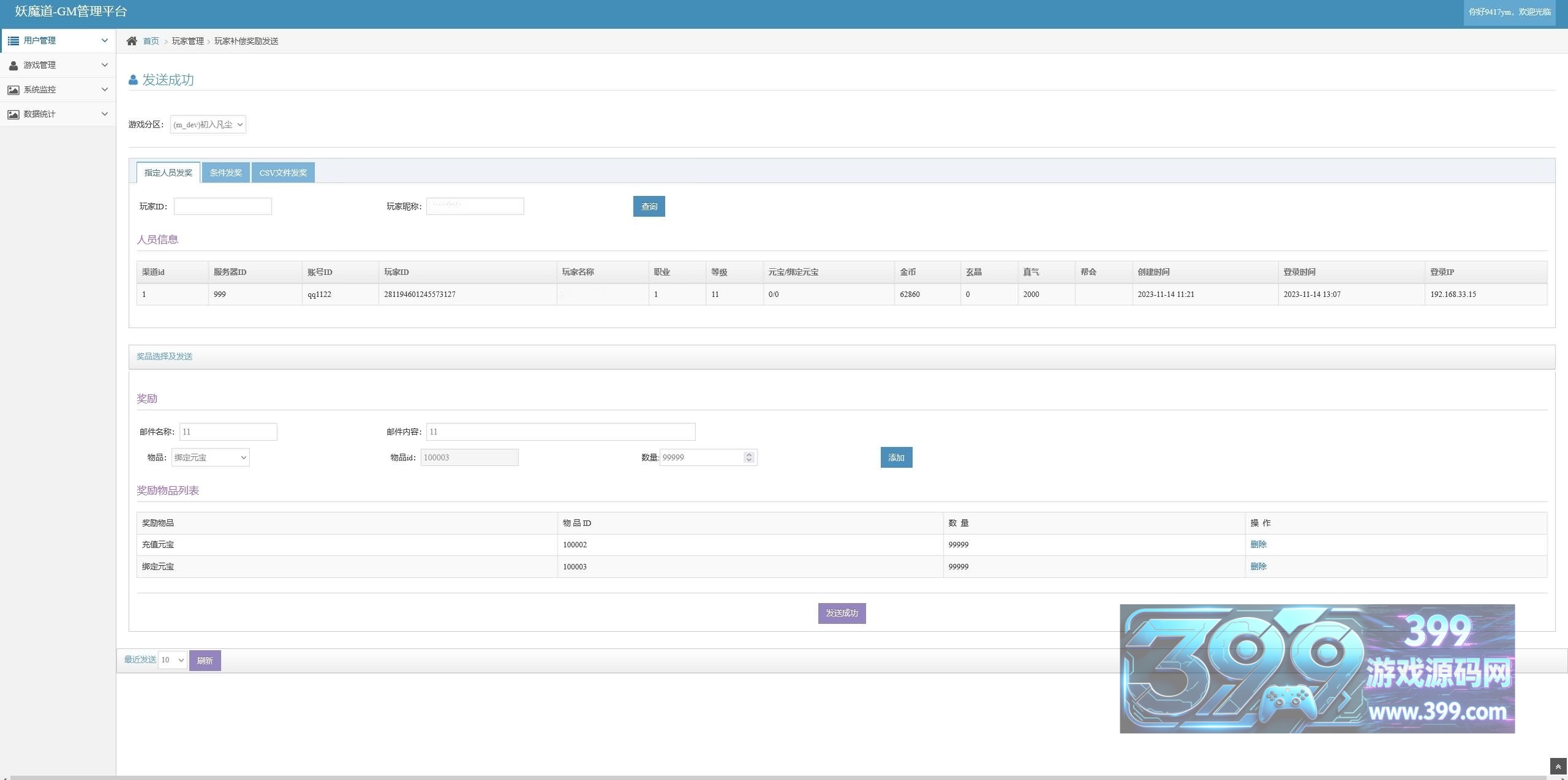Click the 玩家昵称 input field

click(475, 206)
